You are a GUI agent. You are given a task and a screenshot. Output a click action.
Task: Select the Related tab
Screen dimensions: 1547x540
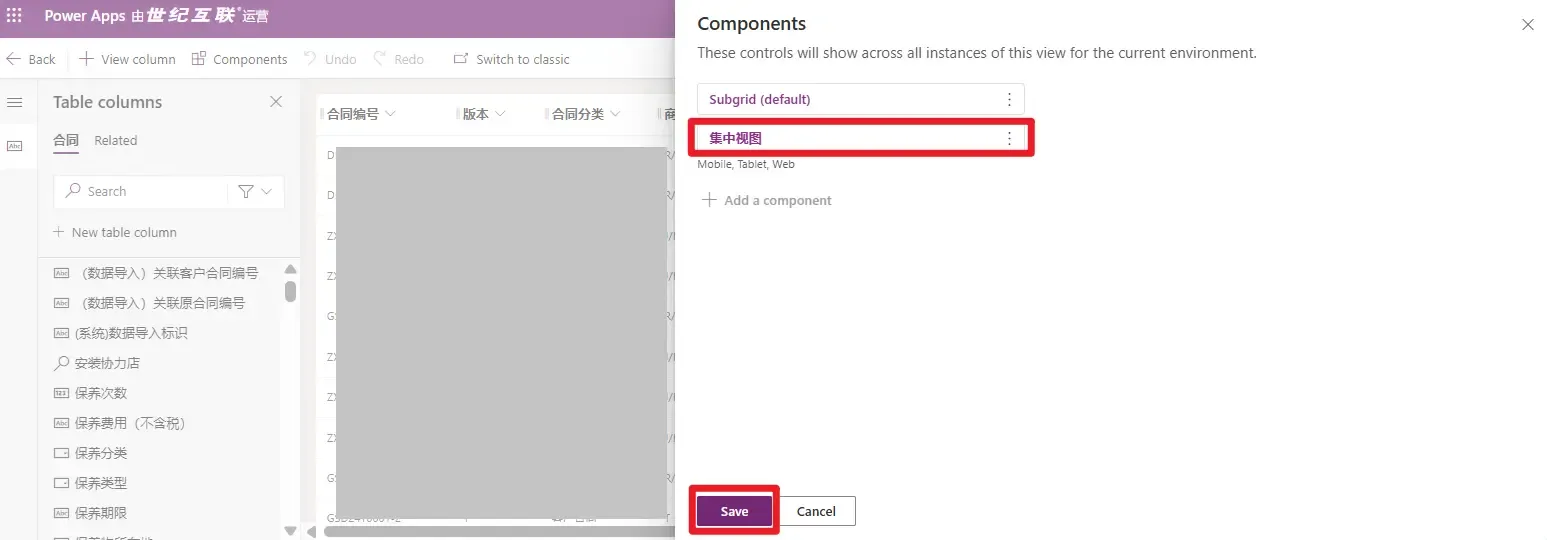(115, 141)
